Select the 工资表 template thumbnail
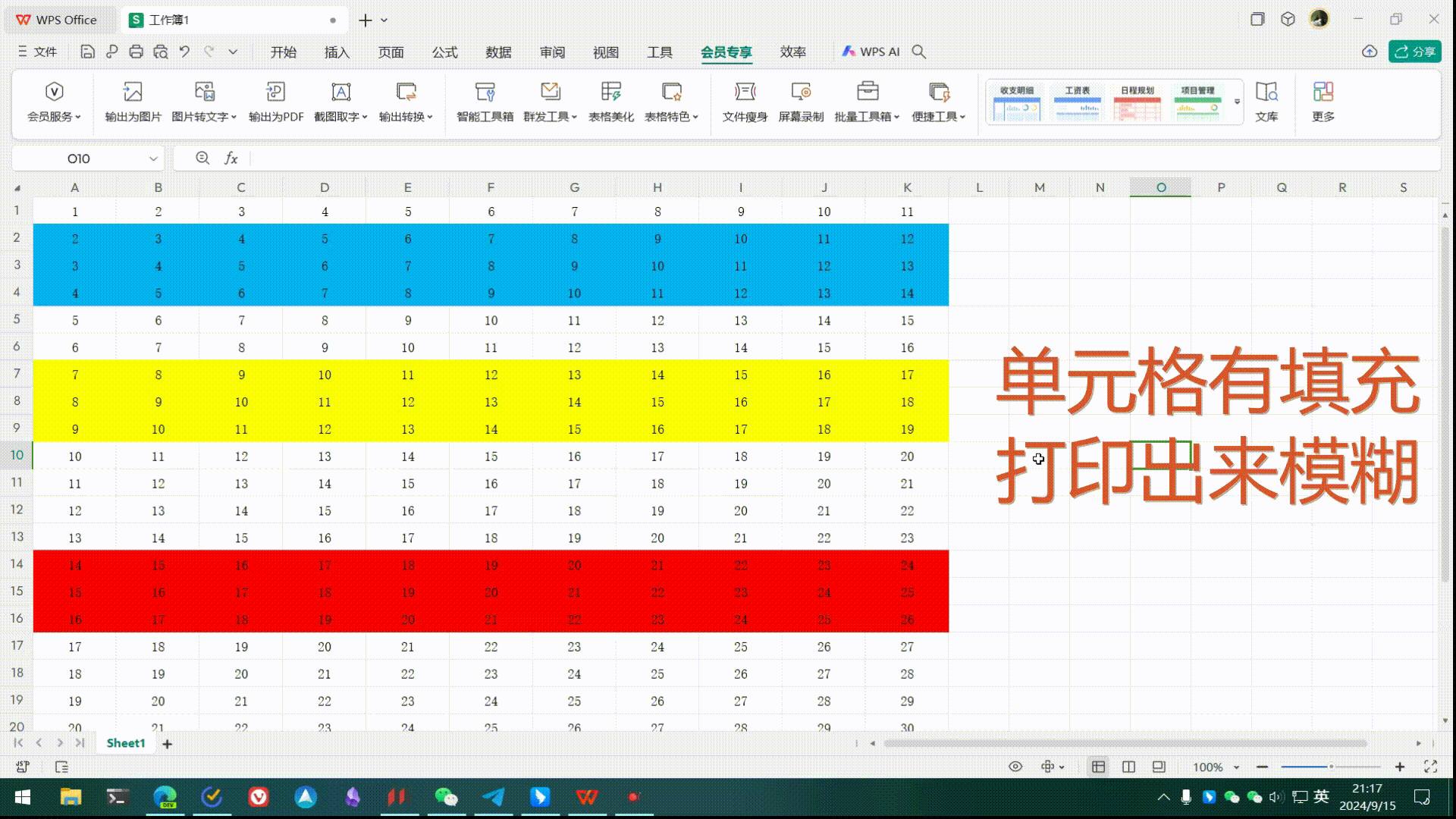 pyautogui.click(x=1077, y=102)
